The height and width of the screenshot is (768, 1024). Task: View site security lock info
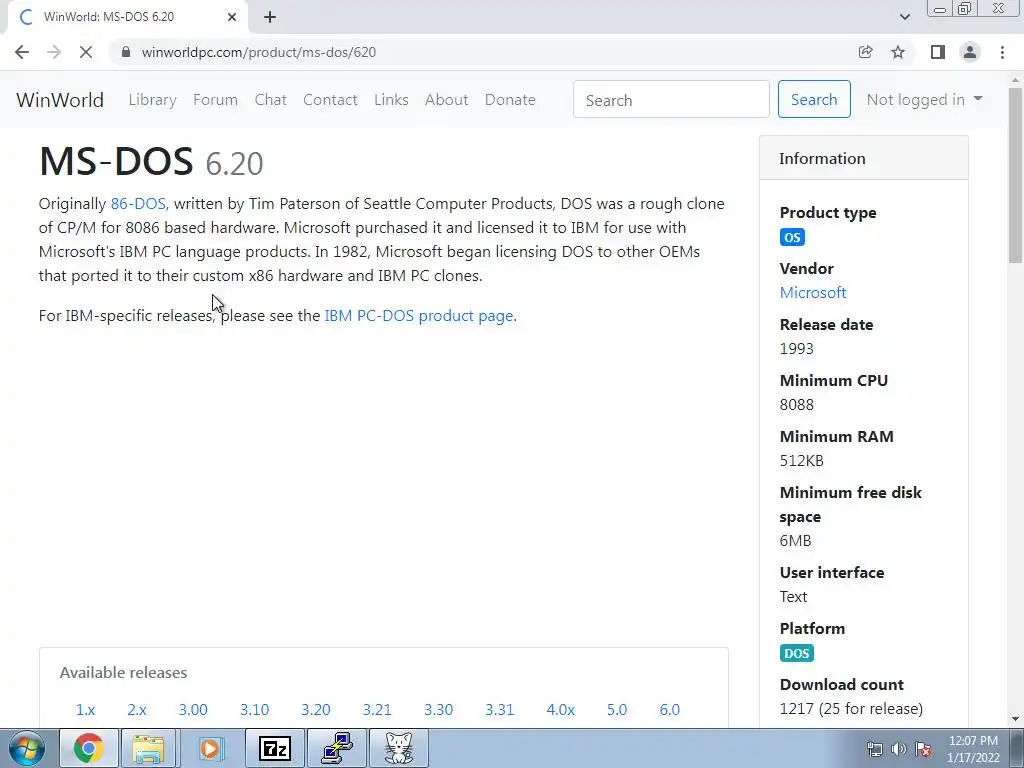[126, 52]
